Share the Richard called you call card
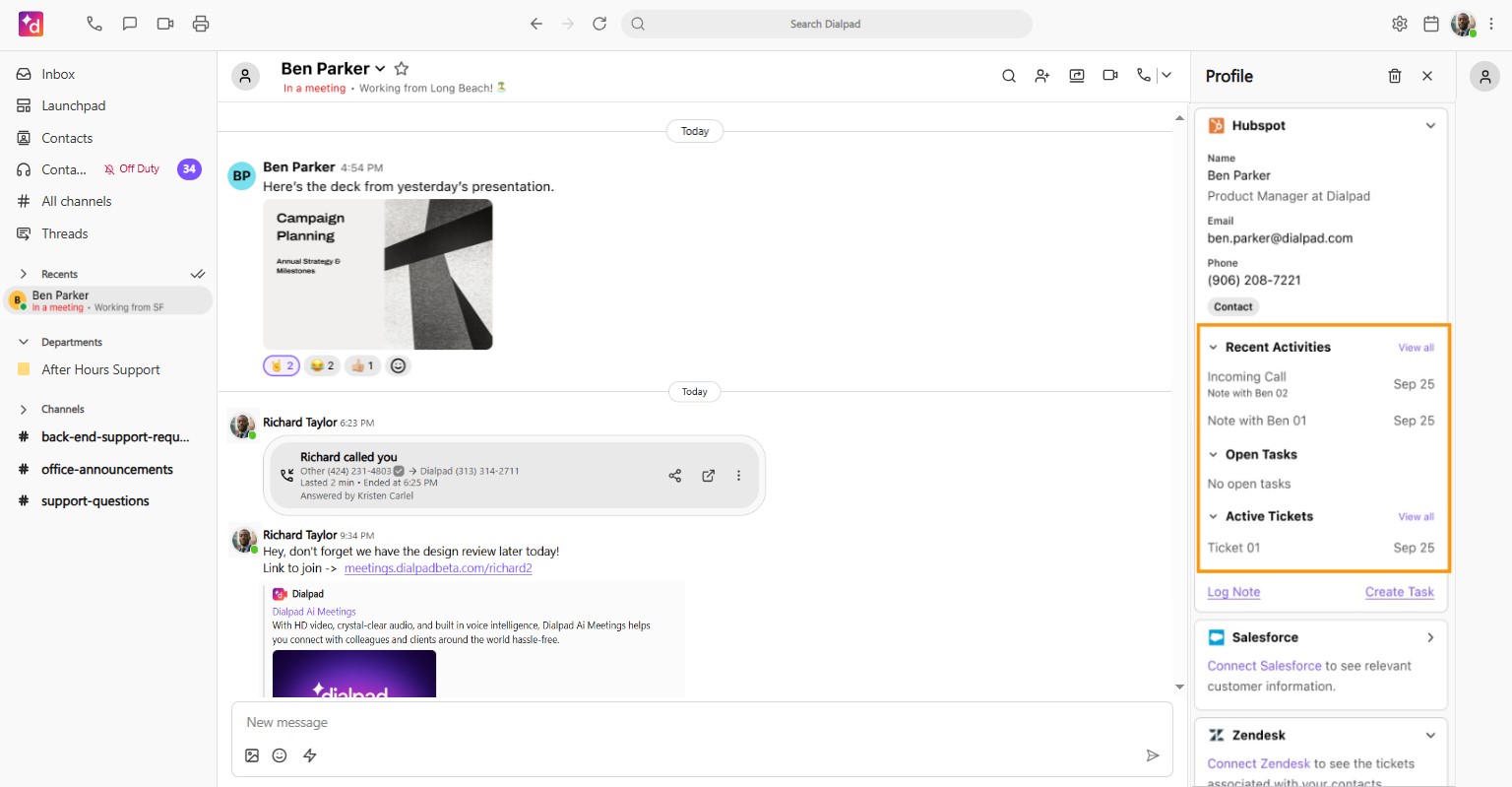This screenshot has width=1512, height=787. [x=675, y=476]
